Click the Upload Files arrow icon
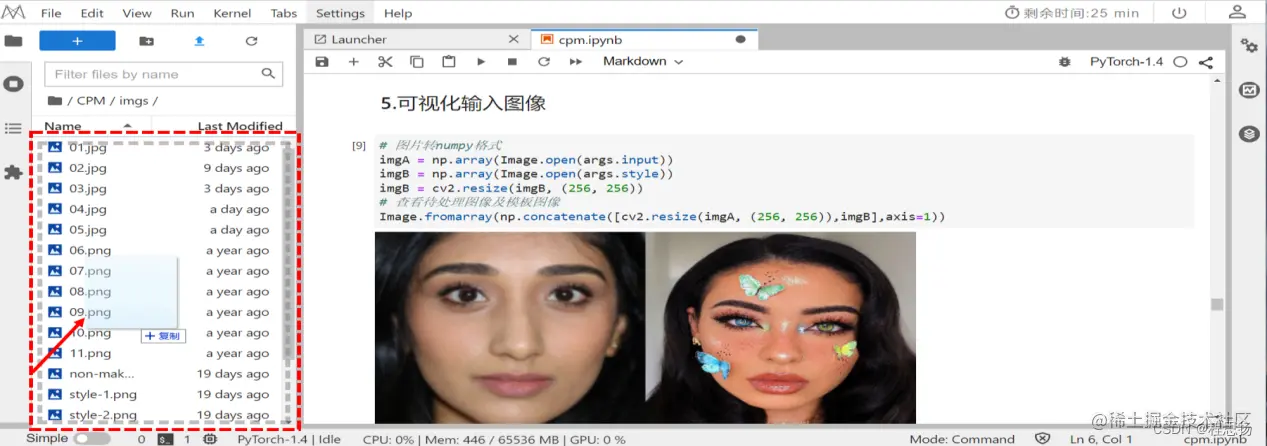The height and width of the screenshot is (446, 1267). click(x=199, y=41)
